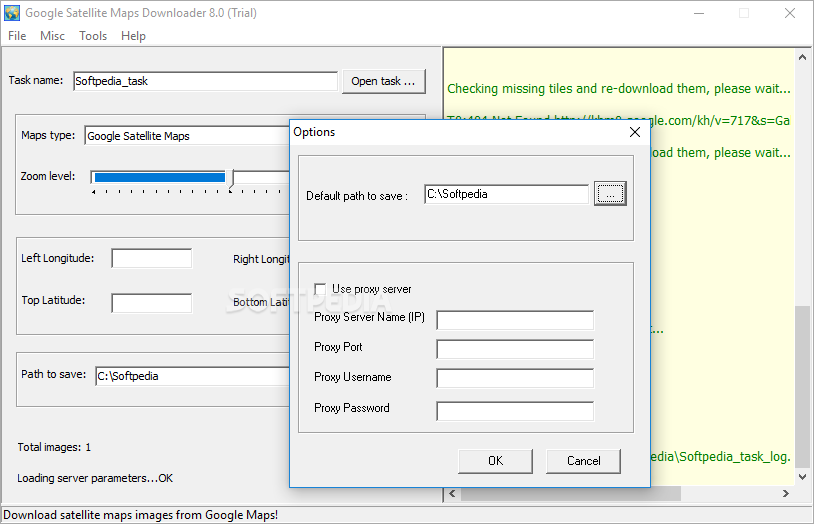Open the Tools menu
The height and width of the screenshot is (524, 814).
(x=93, y=36)
